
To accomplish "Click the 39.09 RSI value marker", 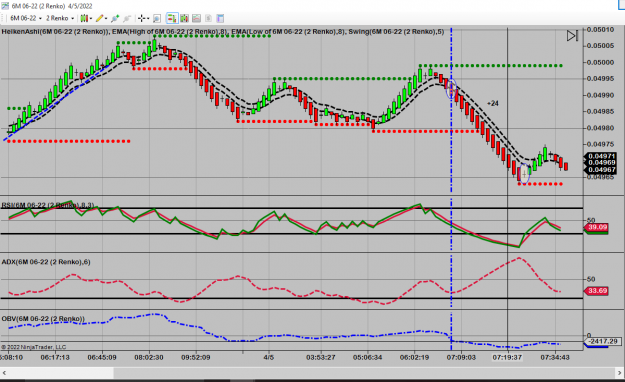I will coord(597,227).
